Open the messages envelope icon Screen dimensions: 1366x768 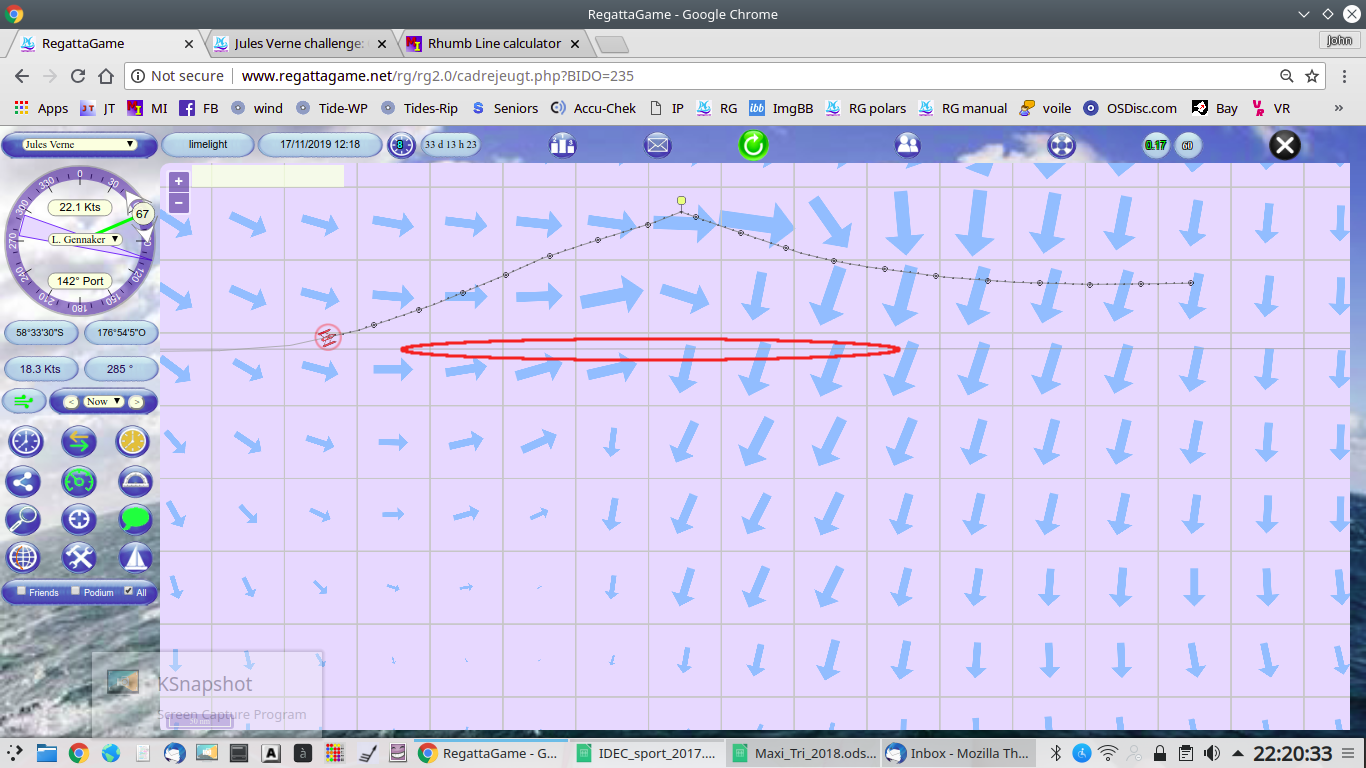[x=657, y=145]
